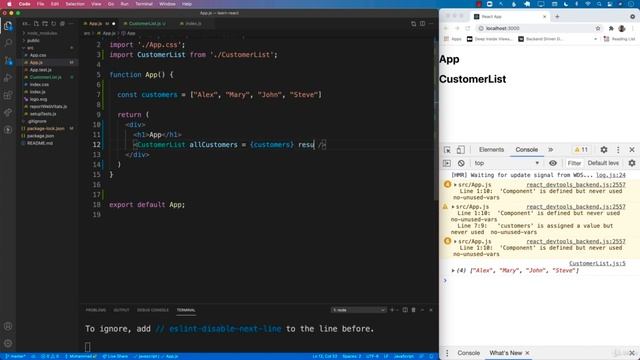This screenshot has height=360, width=640.
Task: Open the Debug Console panel tab
Action: 153,310
